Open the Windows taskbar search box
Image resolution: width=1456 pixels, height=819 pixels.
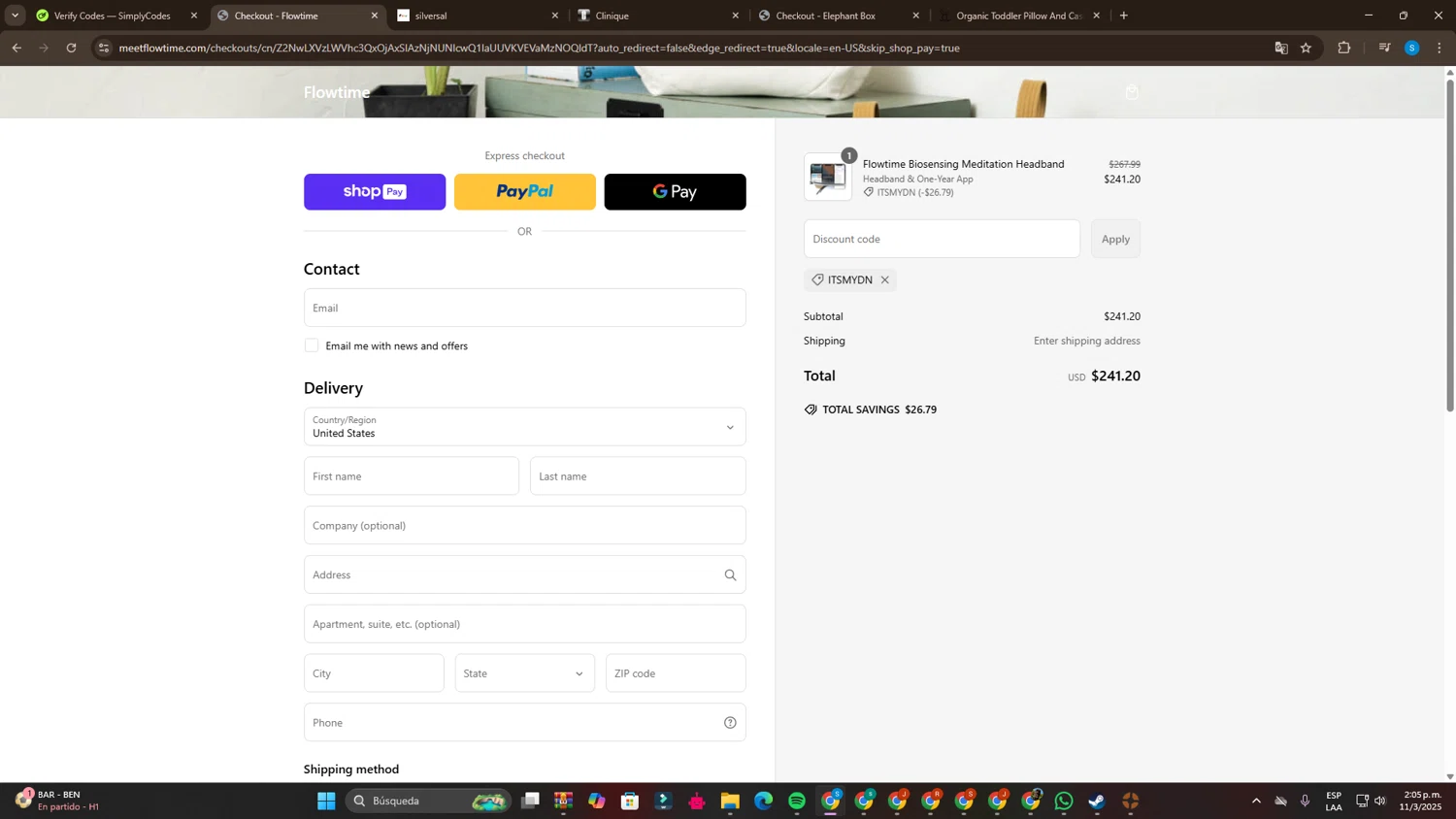pyautogui.click(x=427, y=801)
